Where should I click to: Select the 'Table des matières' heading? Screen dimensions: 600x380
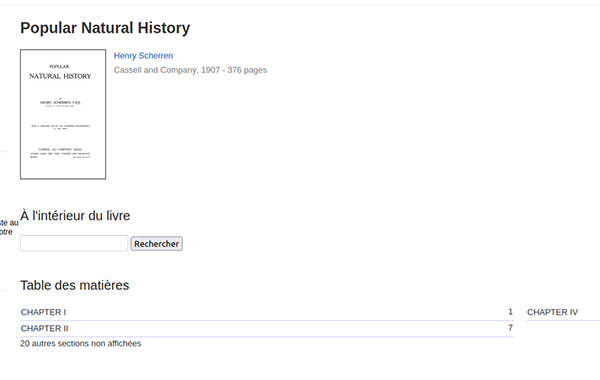(x=75, y=285)
